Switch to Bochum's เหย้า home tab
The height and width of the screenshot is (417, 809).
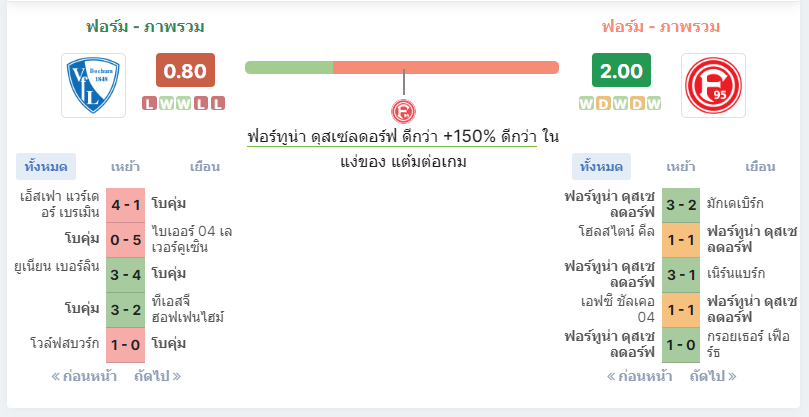(125, 167)
